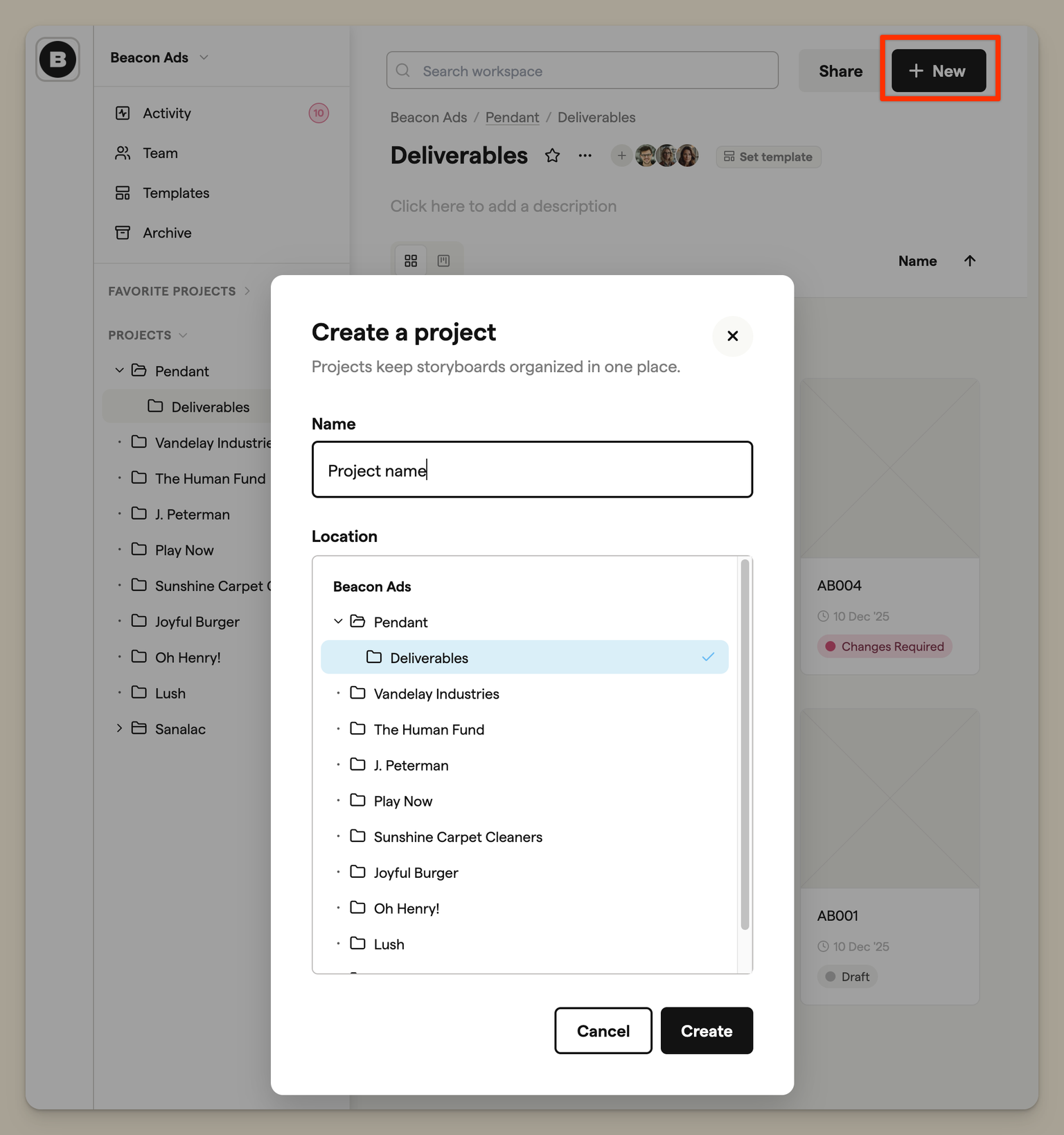1064x1135 pixels.
Task: Open Templates from the sidebar
Action: pos(176,193)
